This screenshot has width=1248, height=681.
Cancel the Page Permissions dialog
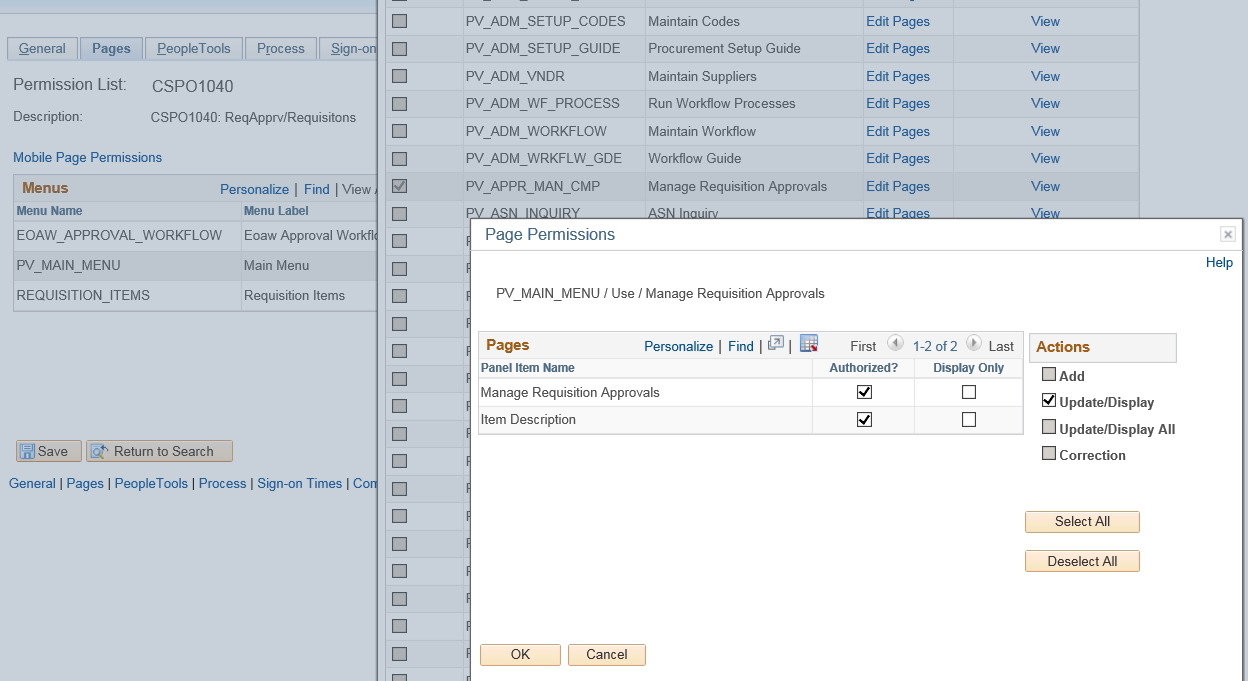tap(607, 655)
